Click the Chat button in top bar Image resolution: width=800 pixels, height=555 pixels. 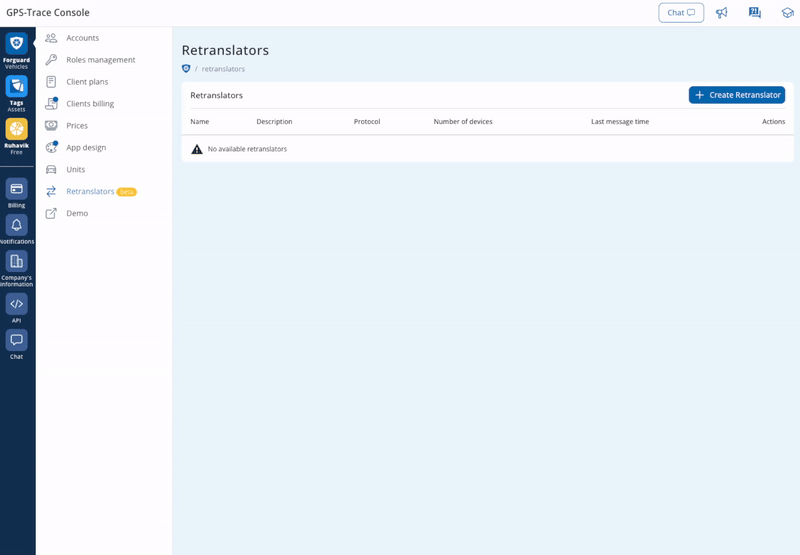click(681, 13)
